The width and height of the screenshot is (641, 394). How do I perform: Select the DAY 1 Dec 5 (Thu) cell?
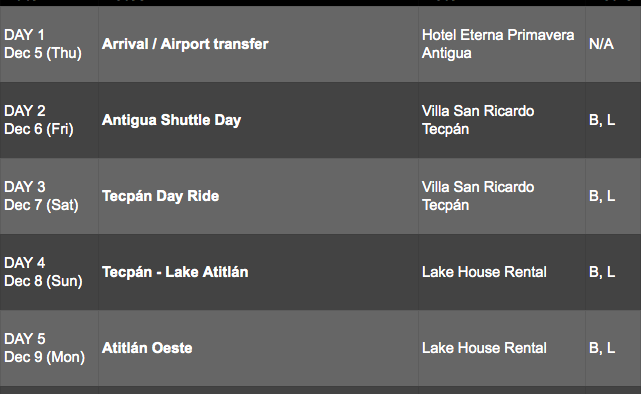tap(49, 44)
